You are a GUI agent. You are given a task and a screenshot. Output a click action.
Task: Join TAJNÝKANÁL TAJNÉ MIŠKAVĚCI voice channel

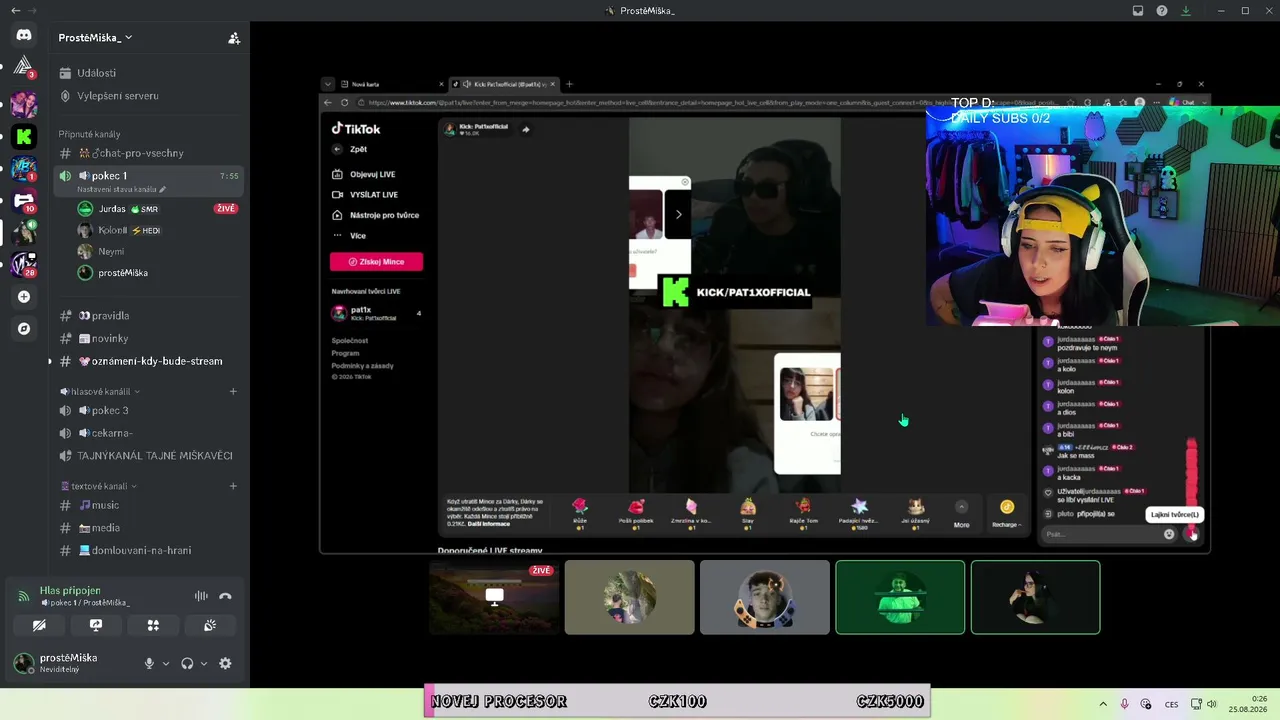click(x=148, y=455)
